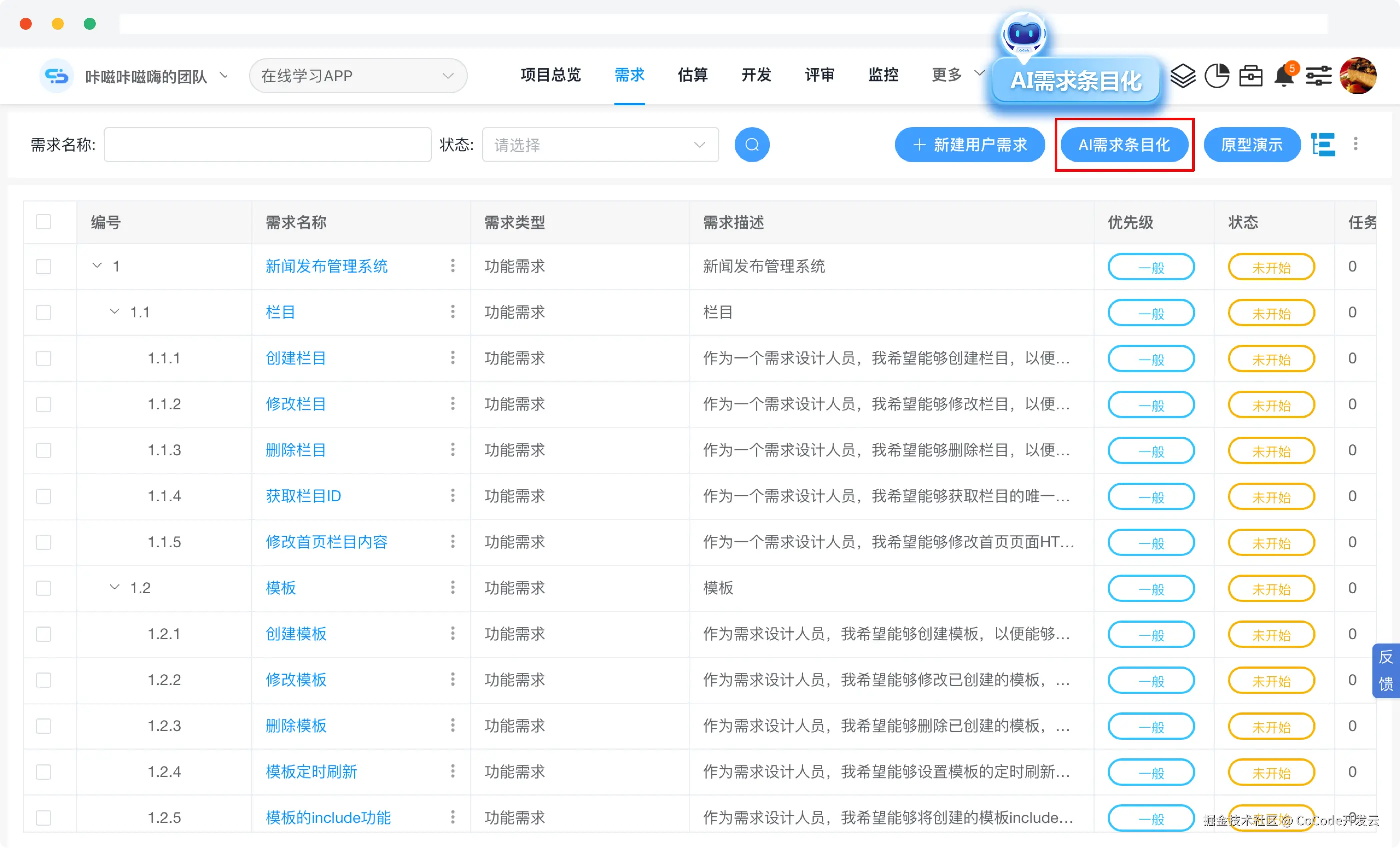Check the checkbox for requirement 1.1.3 删除栏目
Image resolution: width=1400 pixels, height=848 pixels.
click(44, 450)
